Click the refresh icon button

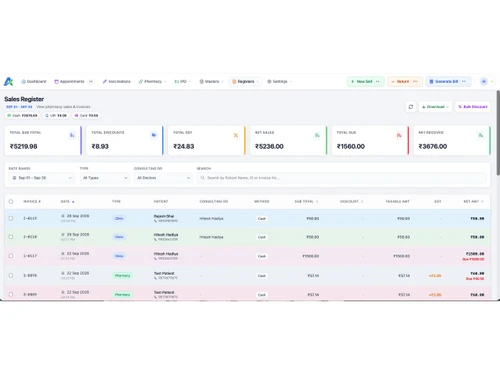point(411,107)
